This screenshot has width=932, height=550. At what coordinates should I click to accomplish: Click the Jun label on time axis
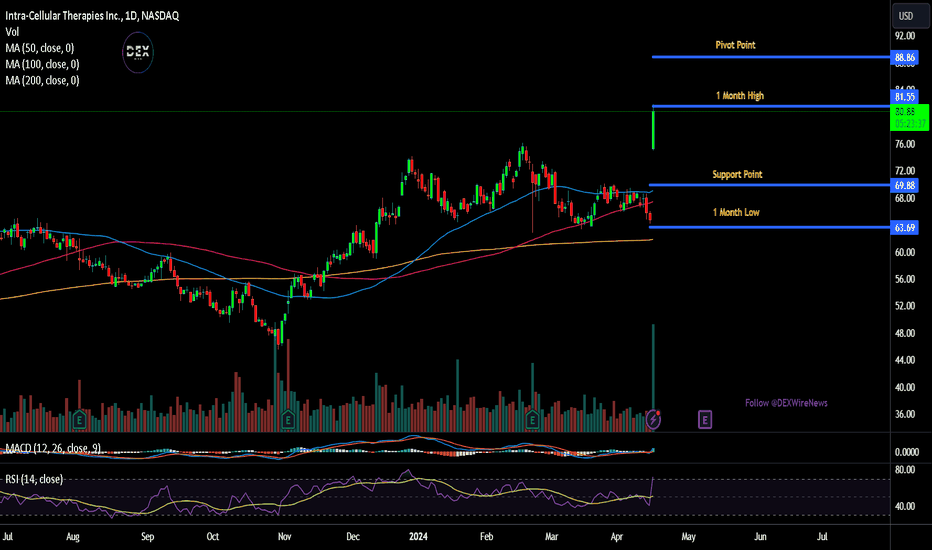760,536
